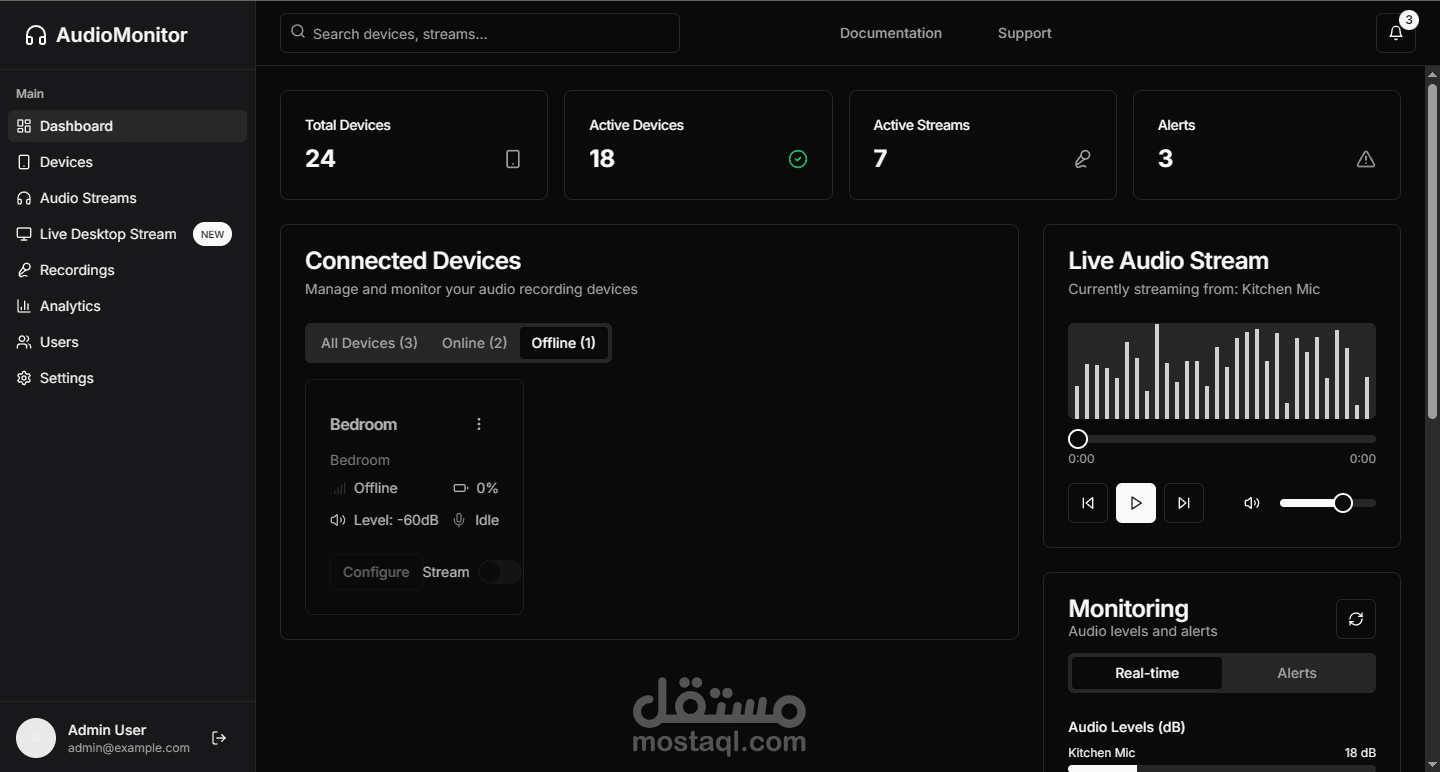The width and height of the screenshot is (1440, 772).
Task: Click the volume slider handle
Action: pos(1343,503)
